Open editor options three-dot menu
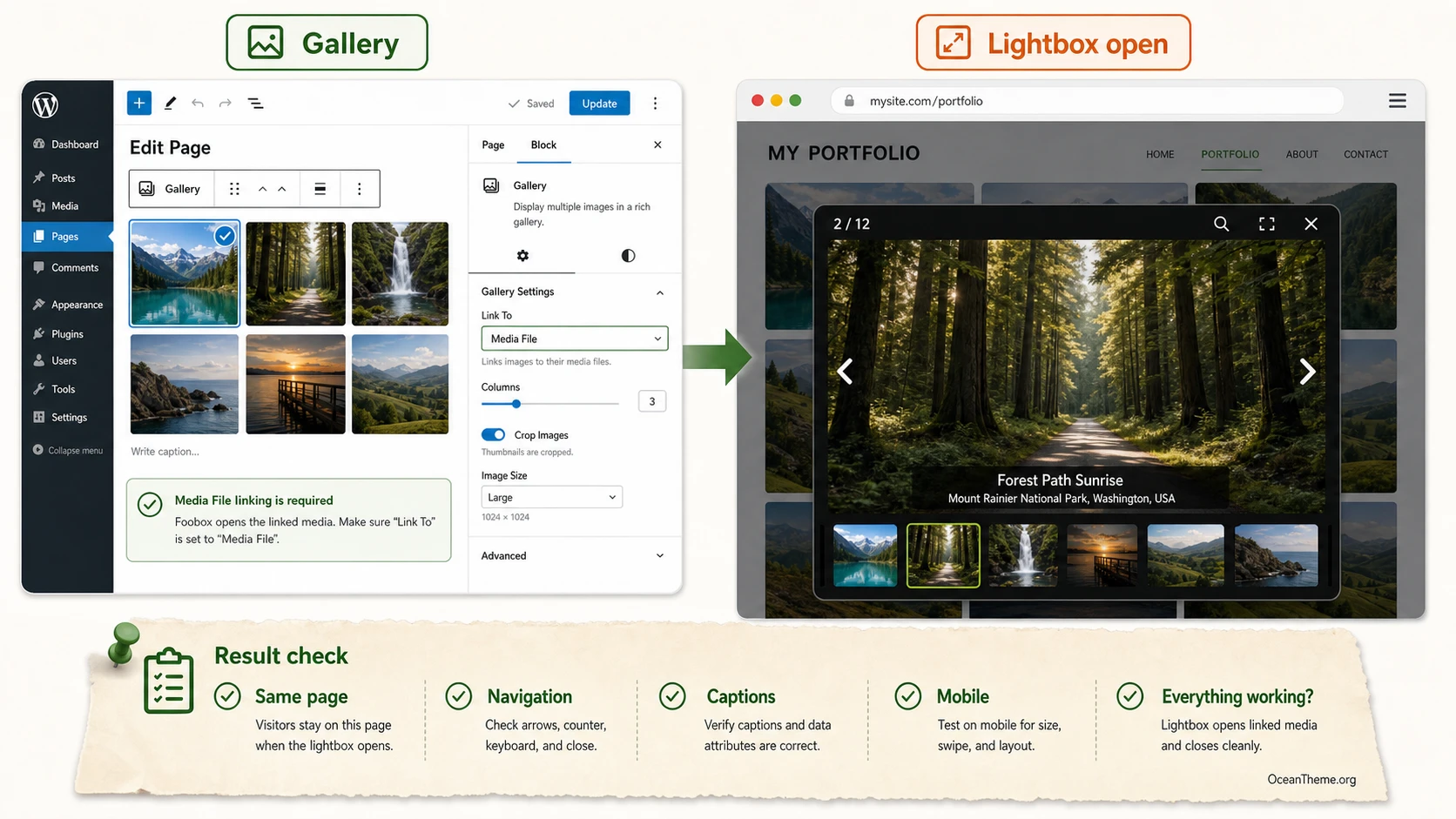 (655, 103)
